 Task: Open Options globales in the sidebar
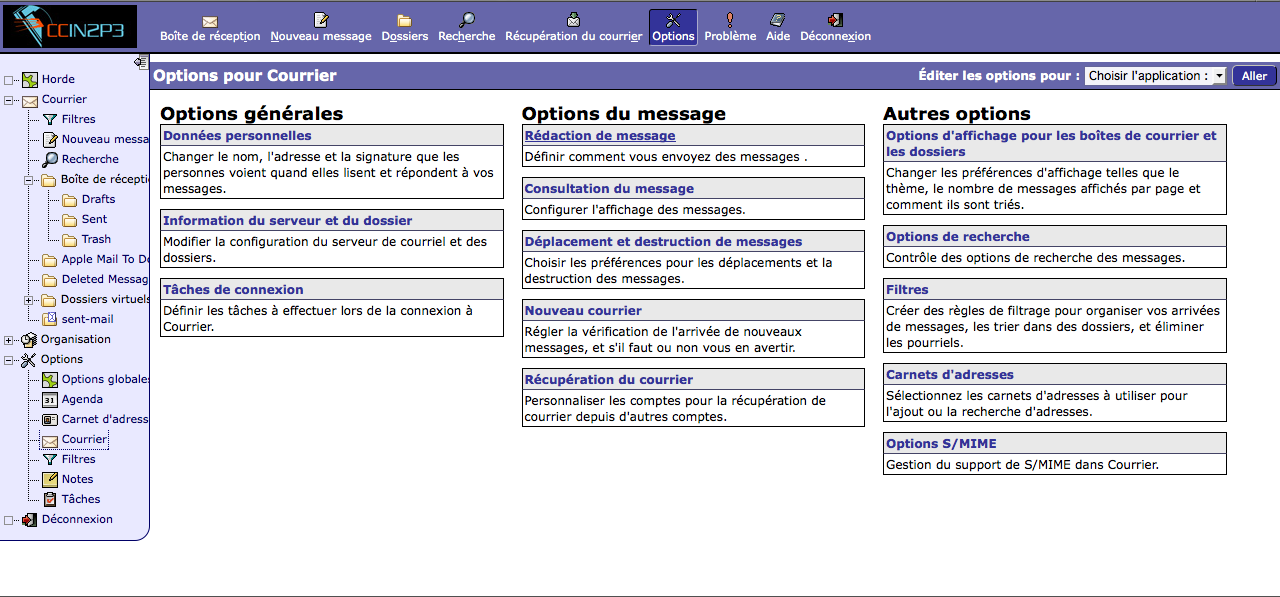point(104,379)
